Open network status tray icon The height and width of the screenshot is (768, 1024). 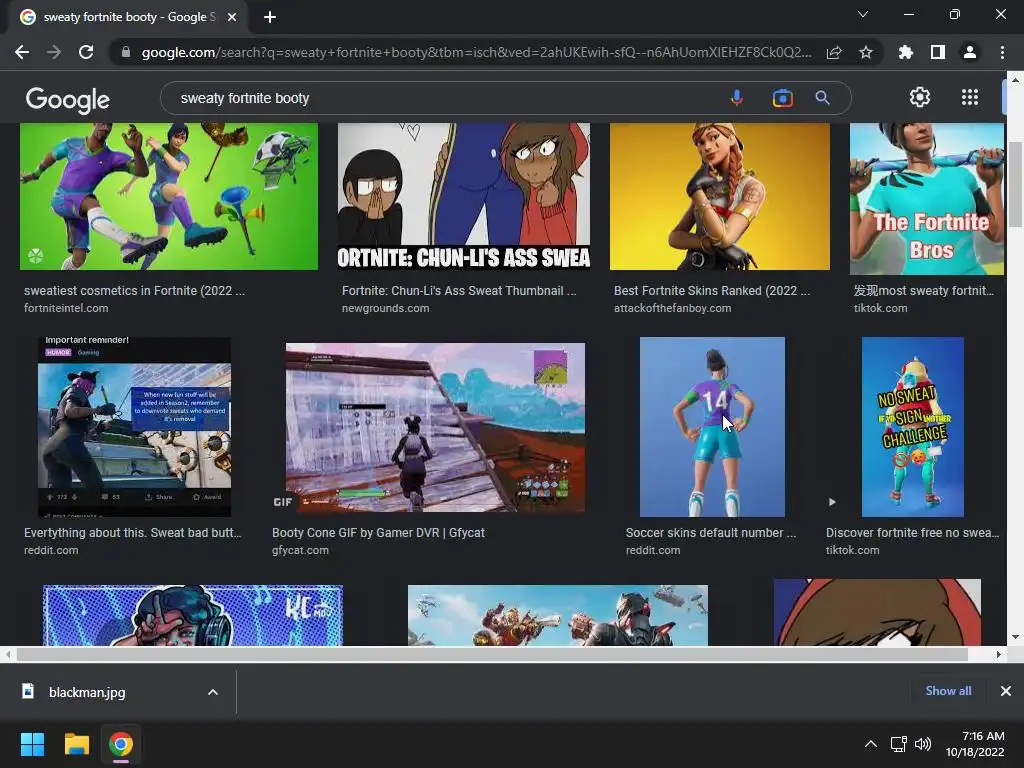pyautogui.click(x=899, y=744)
